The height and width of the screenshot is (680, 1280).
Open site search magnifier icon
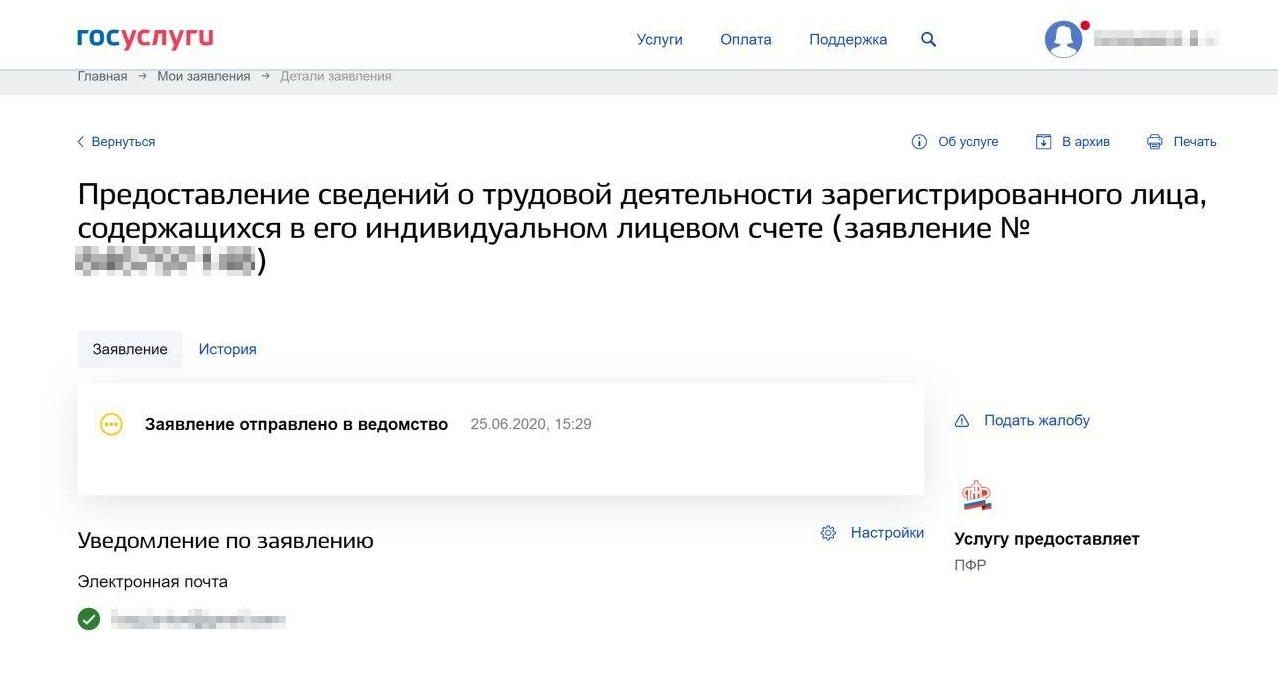point(928,40)
